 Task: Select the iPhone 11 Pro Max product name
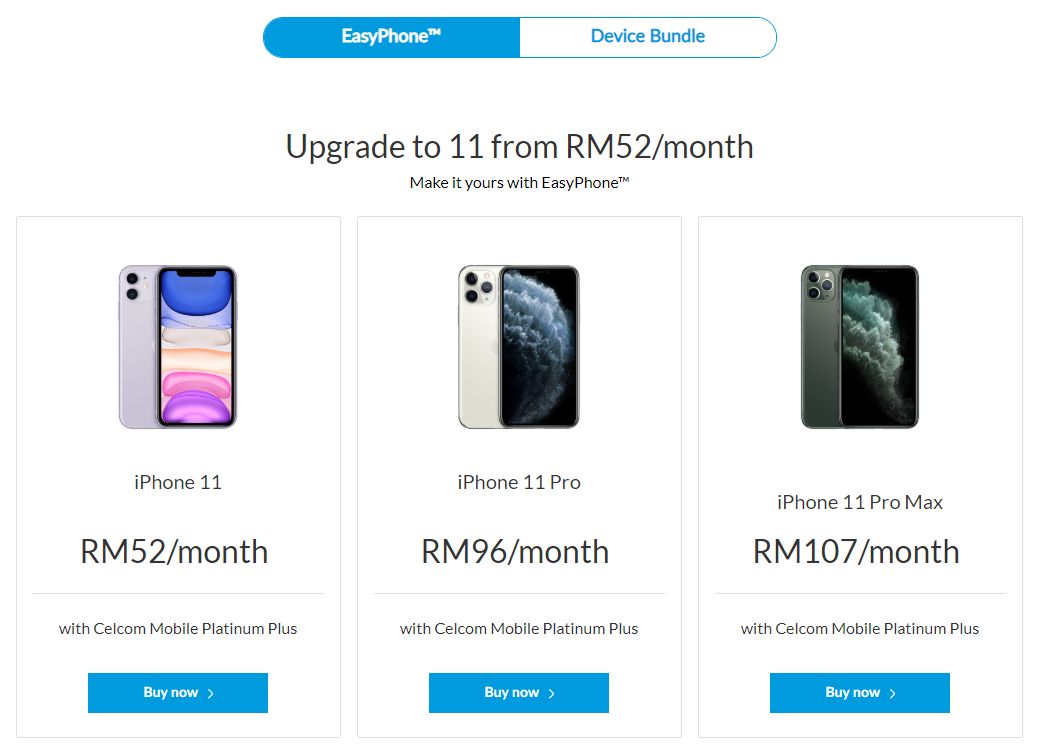(860, 502)
